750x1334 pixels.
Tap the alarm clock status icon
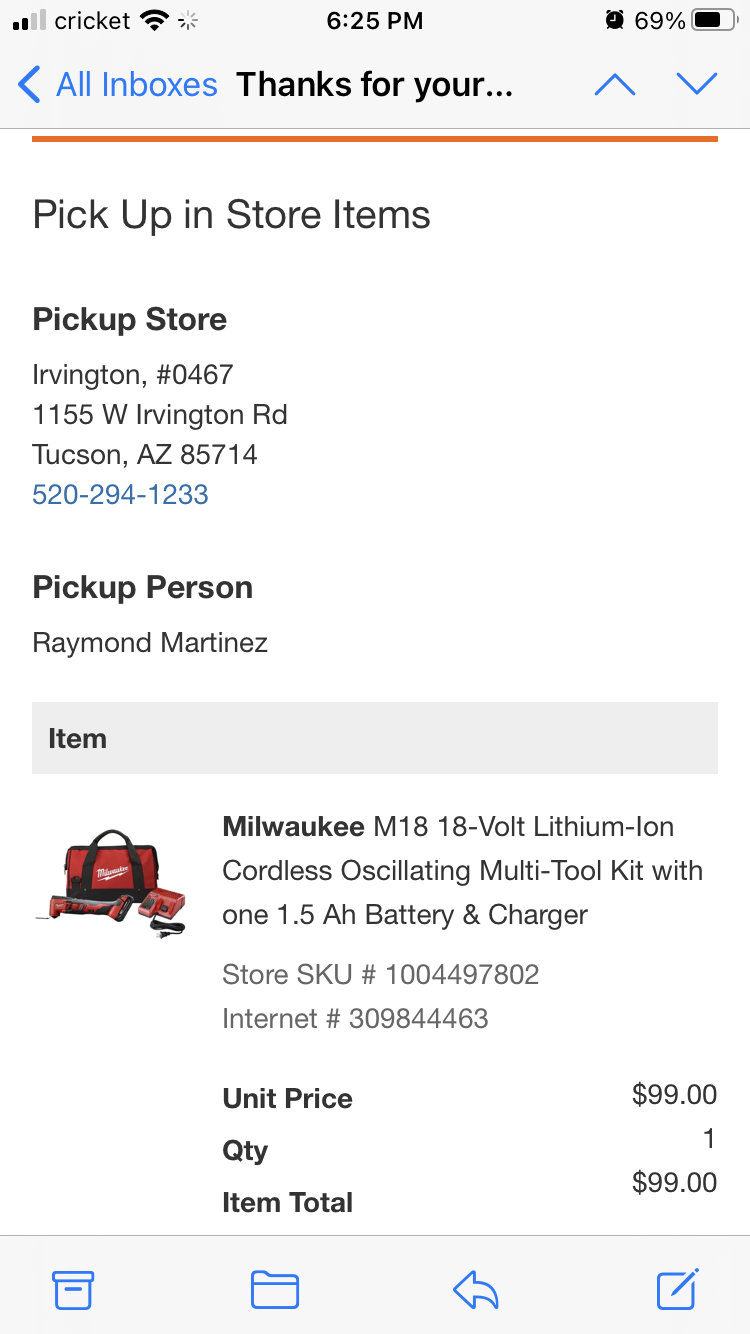point(614,21)
